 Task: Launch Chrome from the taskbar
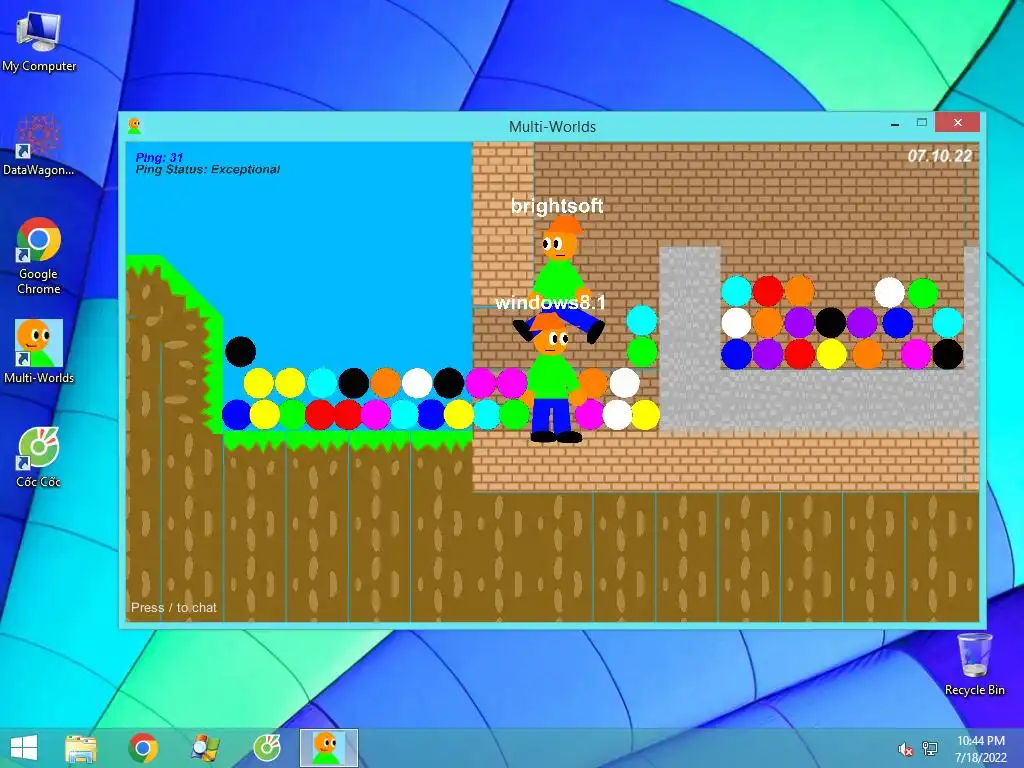tap(143, 748)
